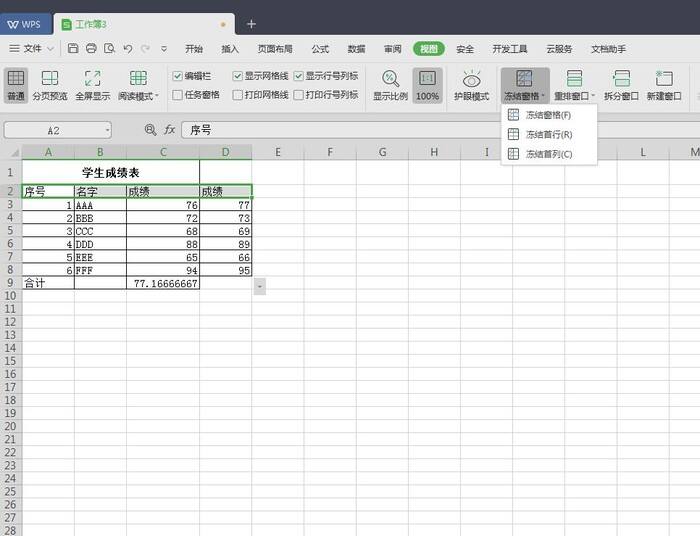Click the new tab plus button
The image size is (700, 536).
tap(251, 24)
